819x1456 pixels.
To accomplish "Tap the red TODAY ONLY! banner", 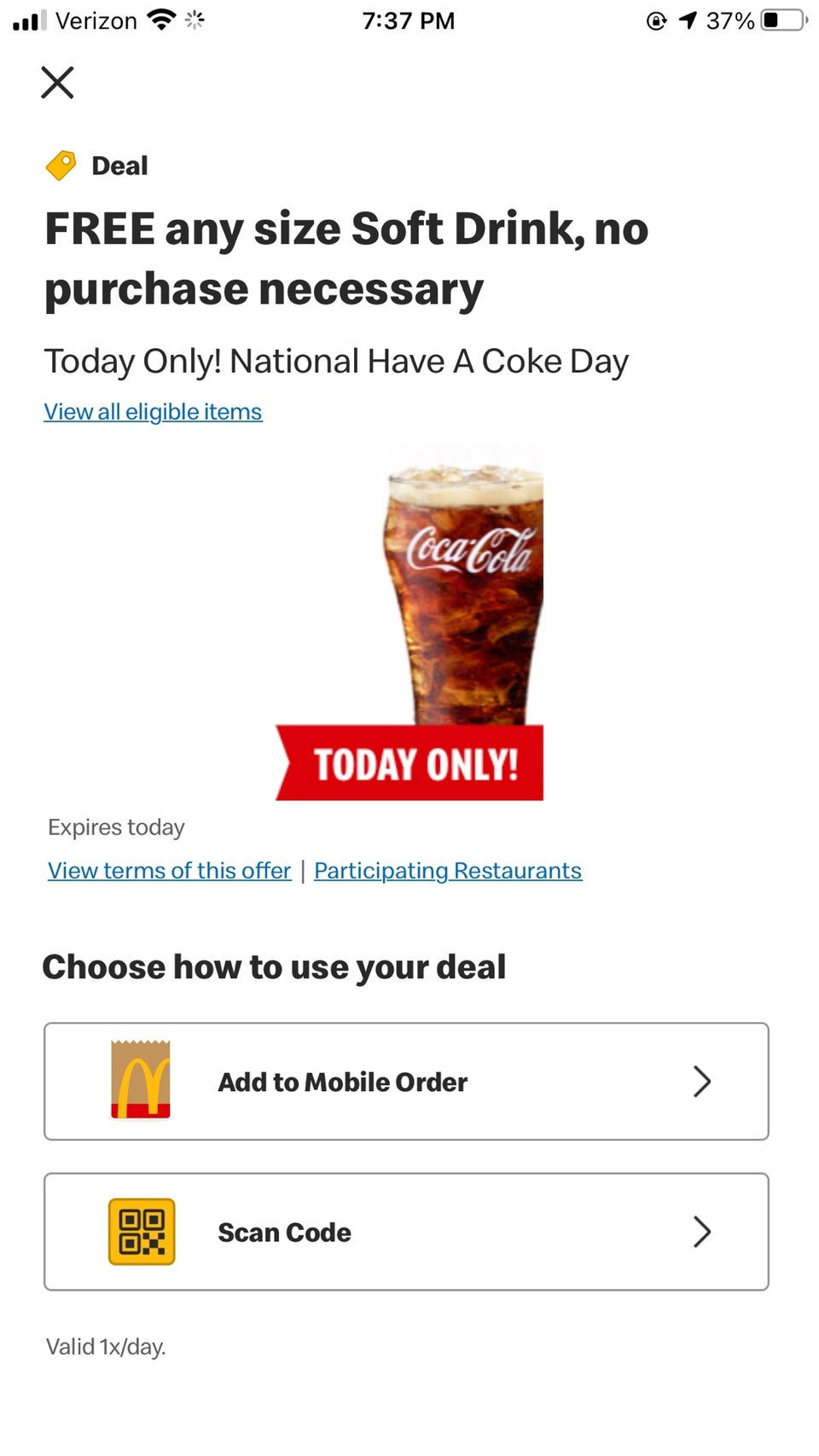I will [x=409, y=763].
